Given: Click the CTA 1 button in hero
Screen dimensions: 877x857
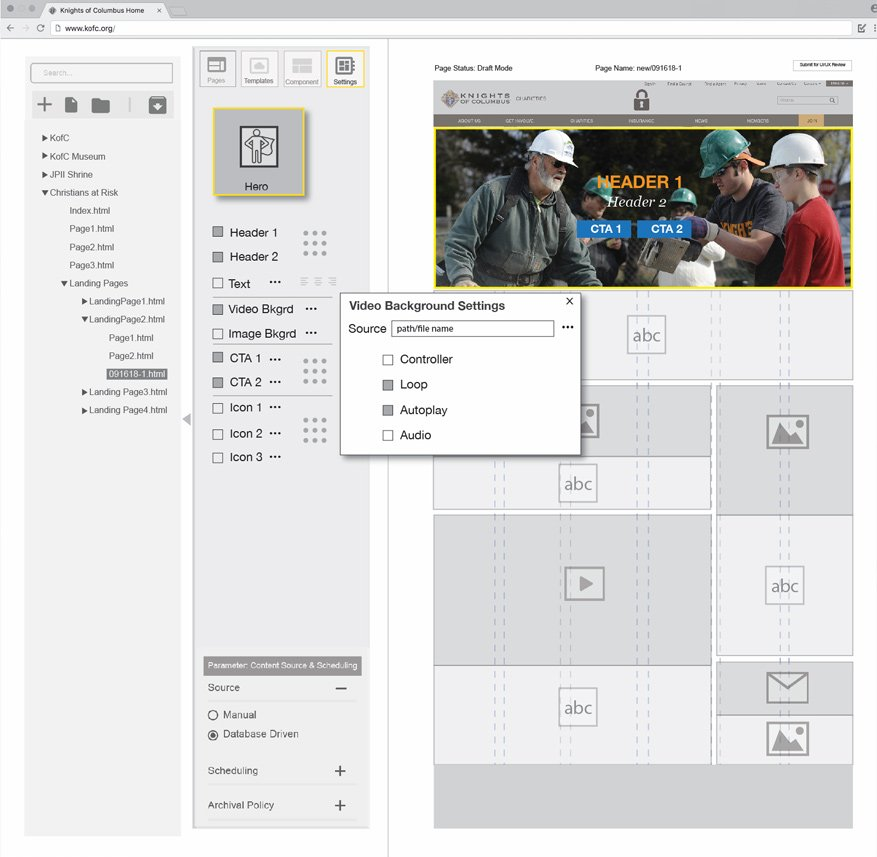Looking at the screenshot, I should (605, 229).
